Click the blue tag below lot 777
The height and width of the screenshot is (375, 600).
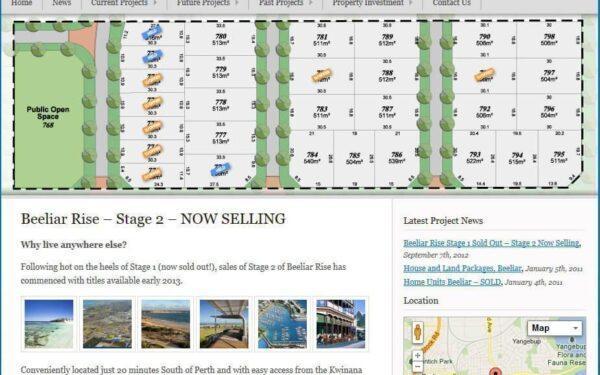[x=221, y=170]
